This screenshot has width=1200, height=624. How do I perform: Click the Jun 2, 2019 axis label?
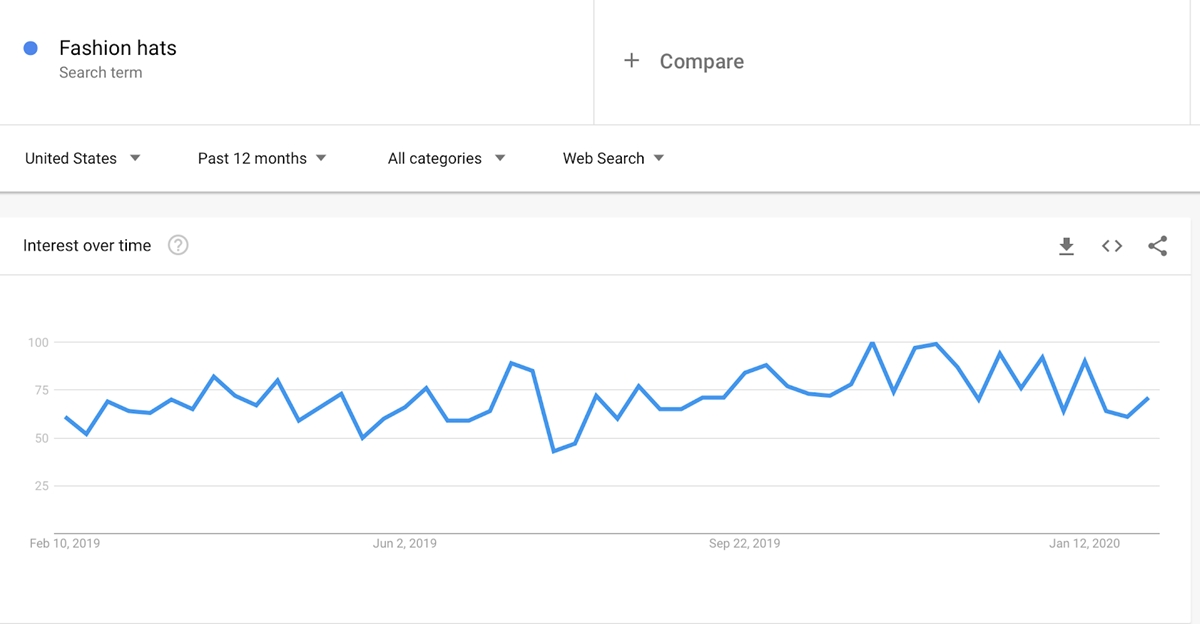[405, 544]
